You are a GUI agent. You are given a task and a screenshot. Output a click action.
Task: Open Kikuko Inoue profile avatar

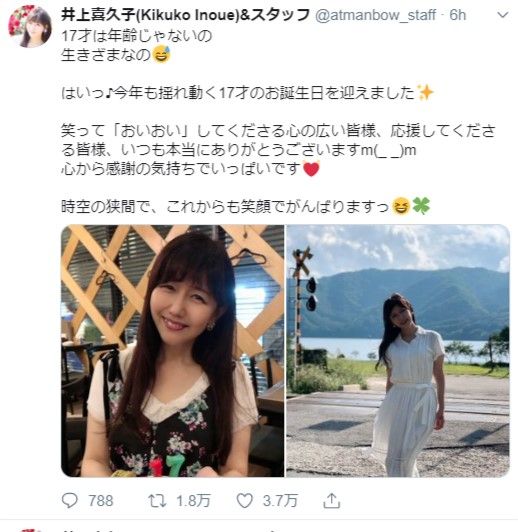30,26
